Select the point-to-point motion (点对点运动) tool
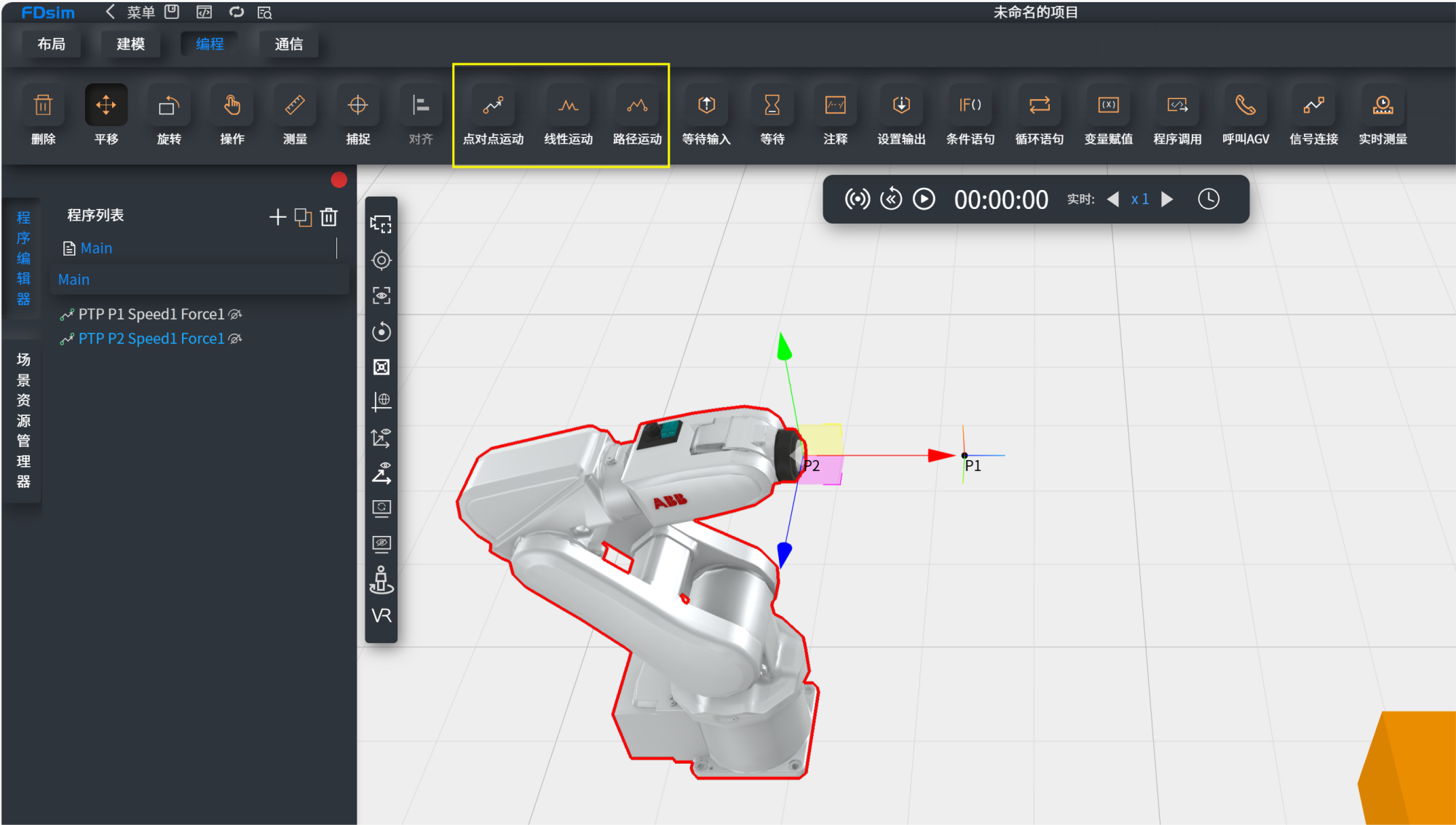This screenshot has height=825, width=1456. 493,106
